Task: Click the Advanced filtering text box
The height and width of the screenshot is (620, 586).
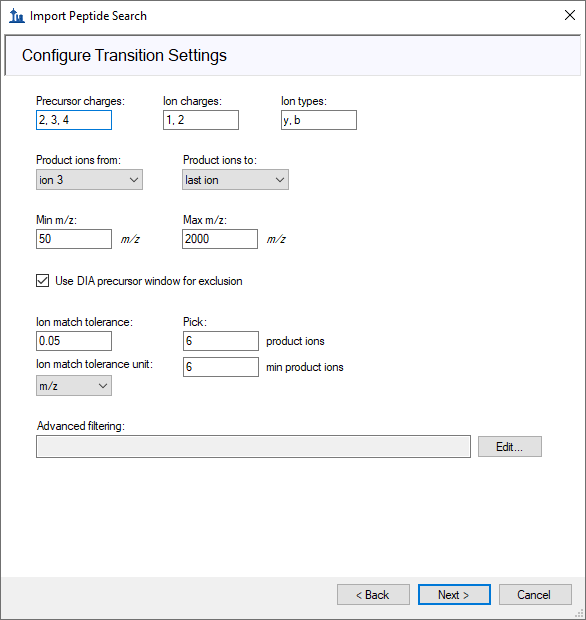Action: pyautogui.click(x=253, y=447)
